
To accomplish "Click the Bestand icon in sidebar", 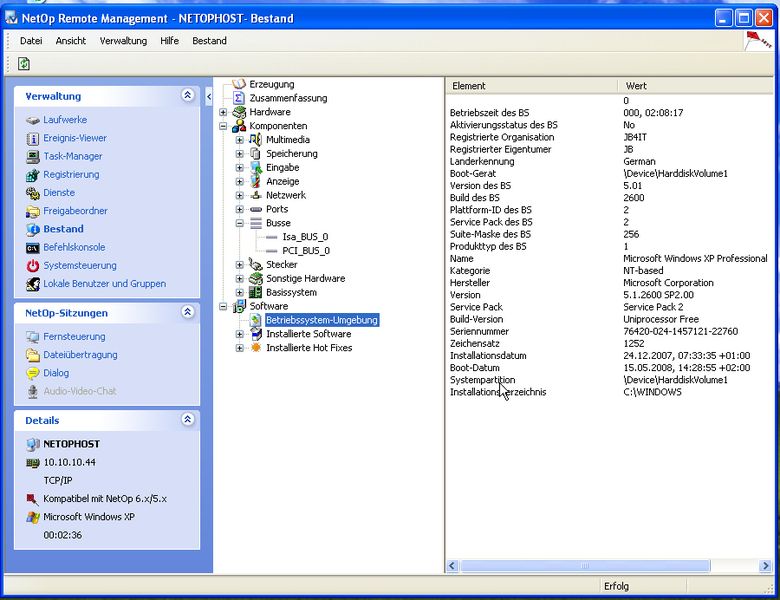I will point(33,229).
